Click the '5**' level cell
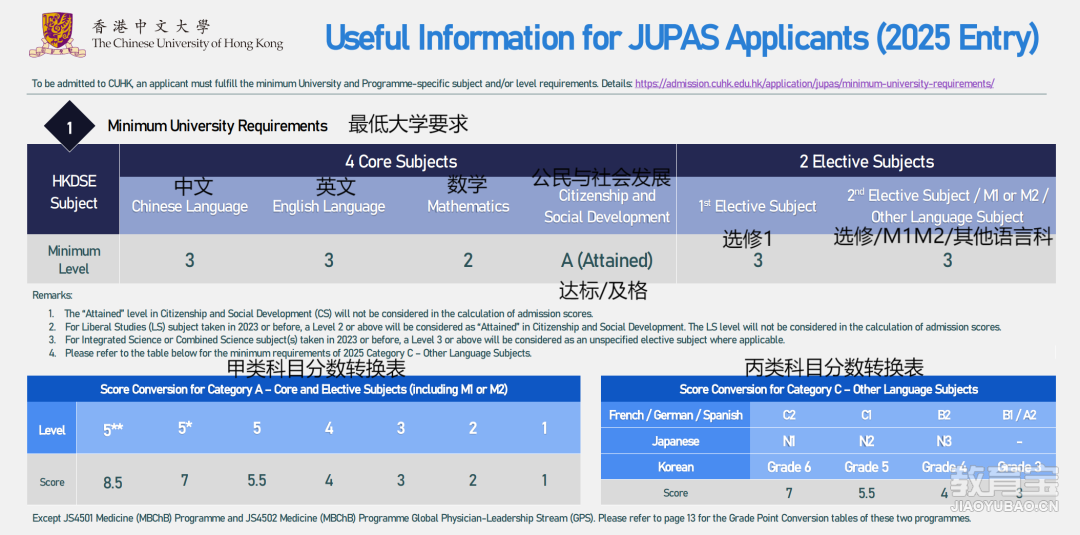 click(113, 430)
